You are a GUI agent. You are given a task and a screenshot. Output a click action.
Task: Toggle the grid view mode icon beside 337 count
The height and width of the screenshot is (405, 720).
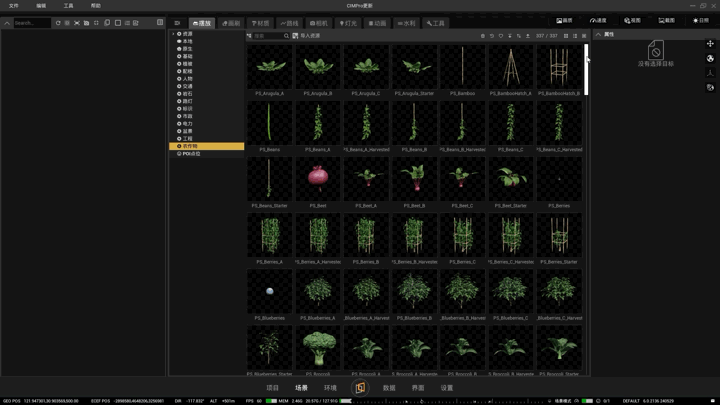(x=566, y=36)
